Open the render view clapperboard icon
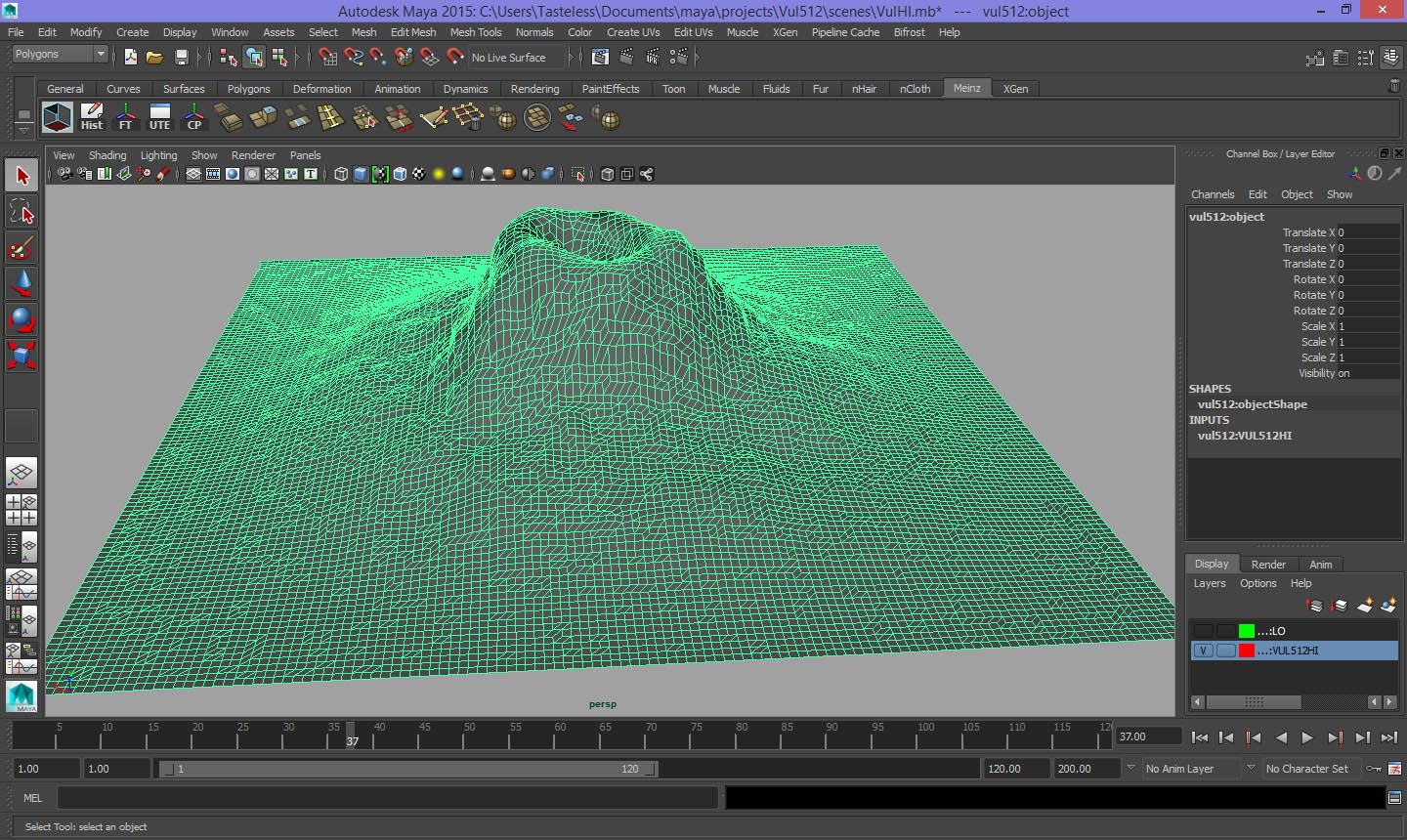Image resolution: width=1407 pixels, height=840 pixels. coord(600,58)
